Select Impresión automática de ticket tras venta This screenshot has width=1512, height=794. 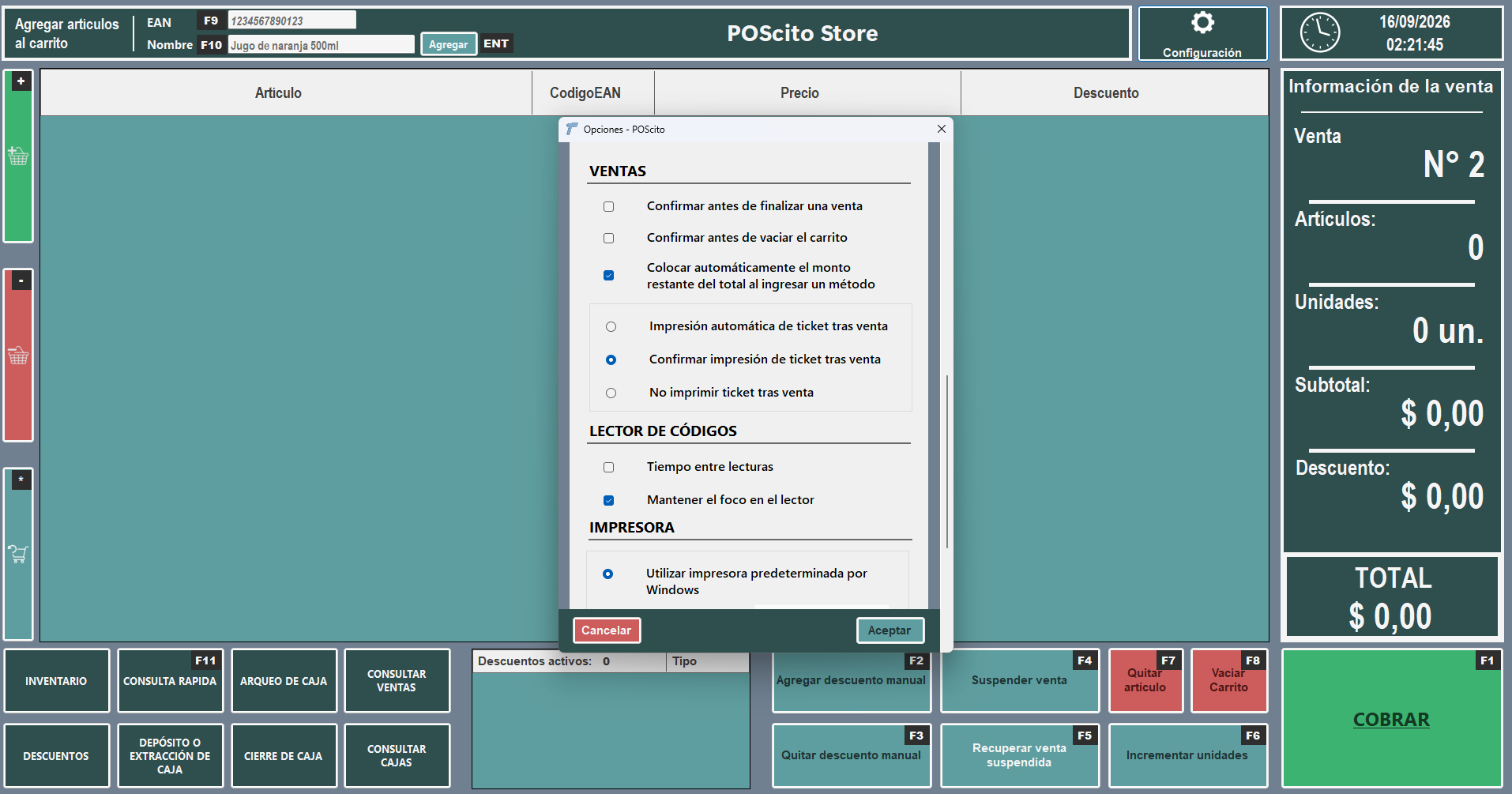pyautogui.click(x=611, y=327)
